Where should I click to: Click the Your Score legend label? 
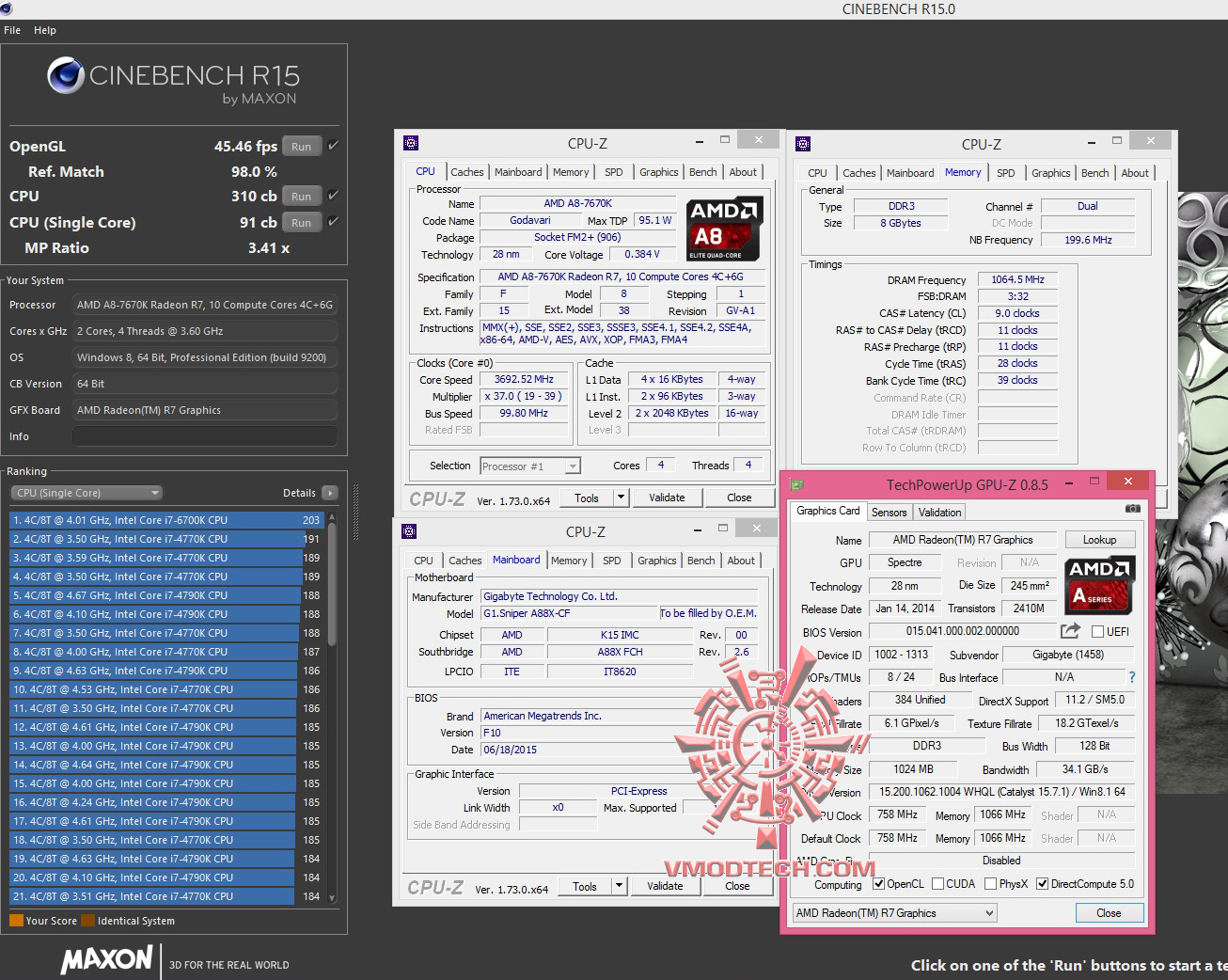(52, 921)
